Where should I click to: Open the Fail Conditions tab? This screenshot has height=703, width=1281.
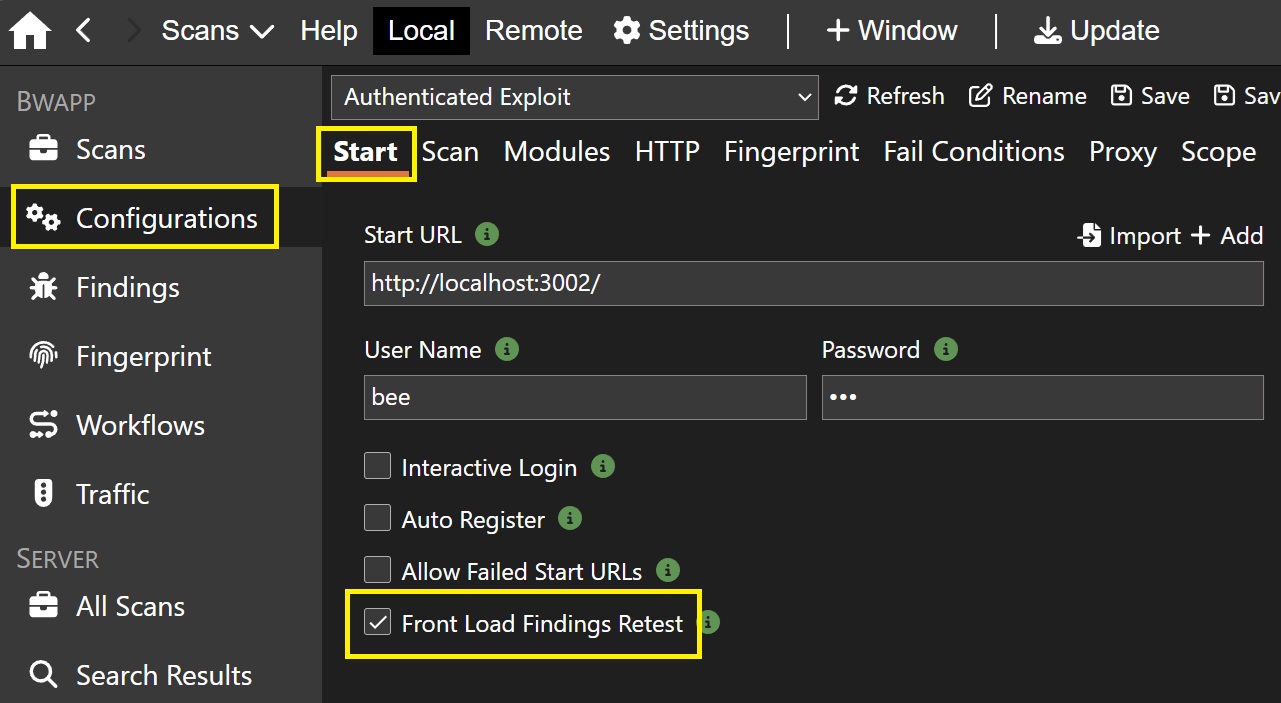pyautogui.click(x=974, y=152)
